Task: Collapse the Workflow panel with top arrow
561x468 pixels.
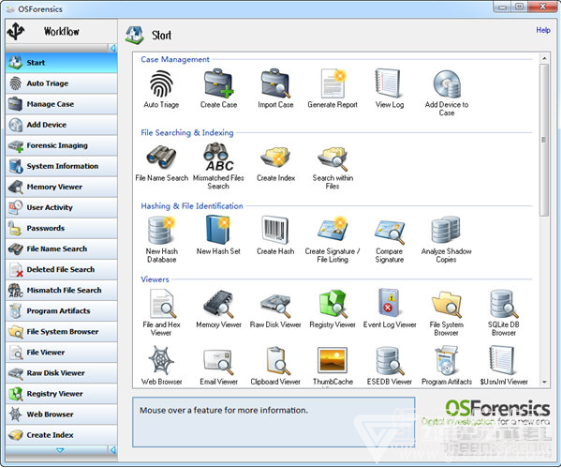Action: (x=113, y=48)
